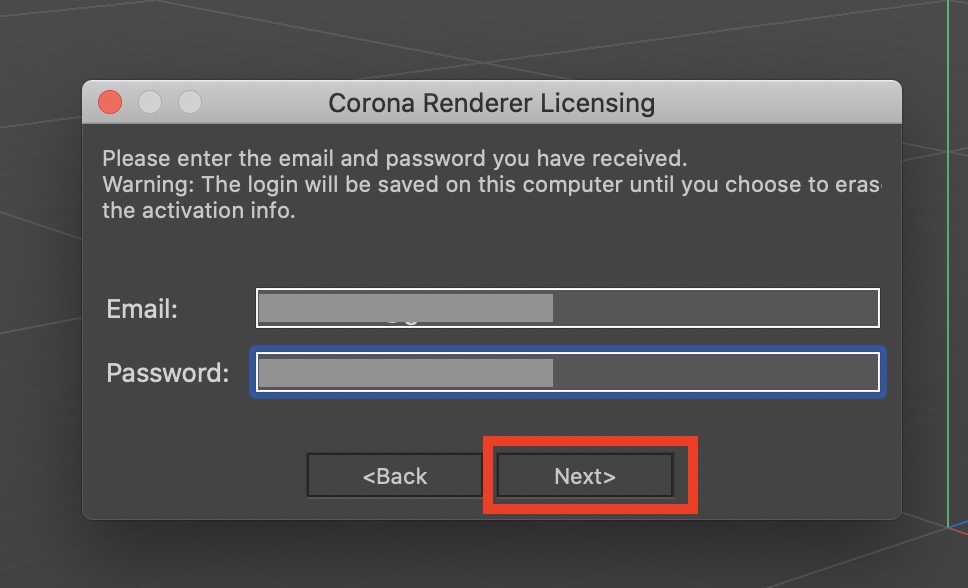Click the Password: label
Viewport: 968px width, 588px height.
[167, 373]
